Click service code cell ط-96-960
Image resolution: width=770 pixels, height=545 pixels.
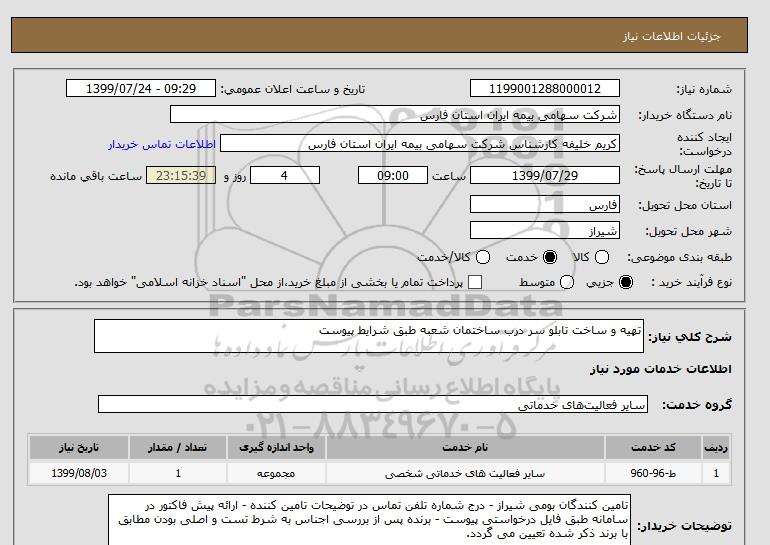click(x=653, y=473)
